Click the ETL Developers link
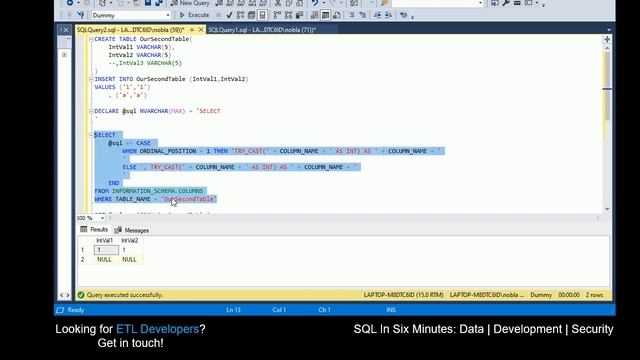The image size is (640, 360). 157,329
